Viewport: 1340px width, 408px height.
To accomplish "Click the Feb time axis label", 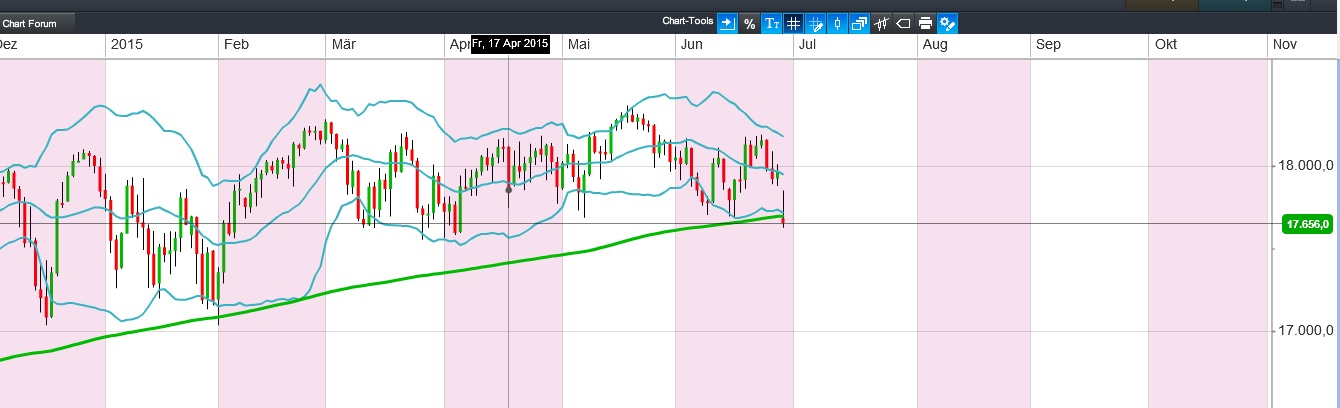I will point(235,44).
